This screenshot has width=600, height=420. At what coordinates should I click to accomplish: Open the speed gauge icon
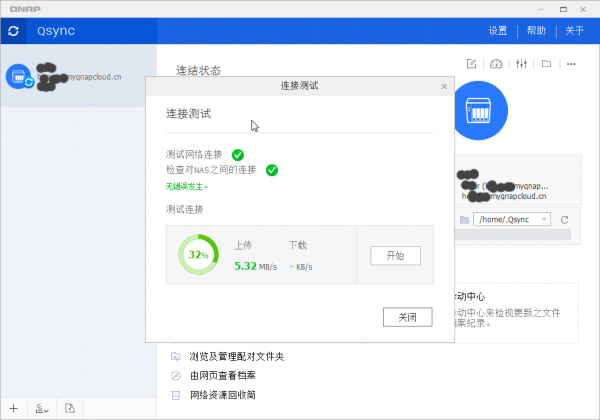tap(496, 64)
